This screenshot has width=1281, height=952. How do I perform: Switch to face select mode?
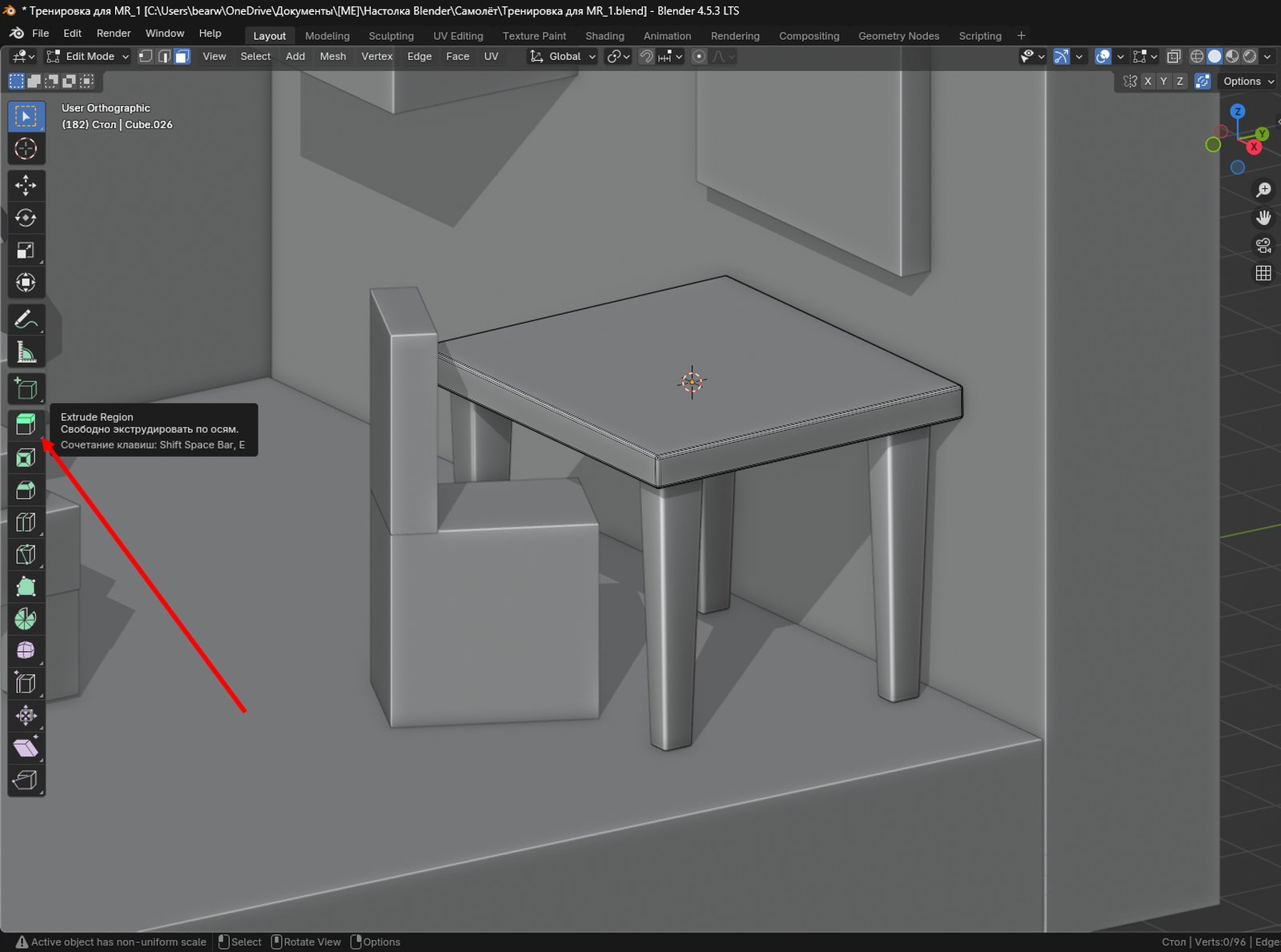coord(182,57)
